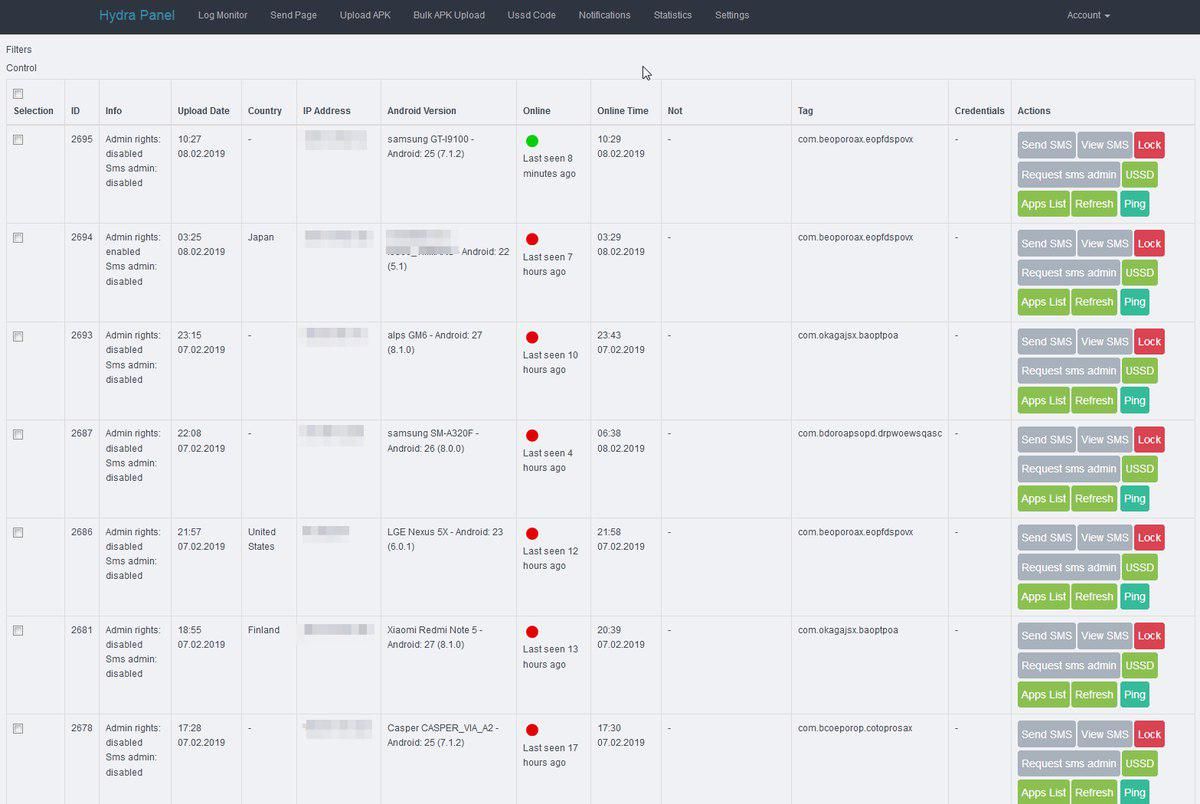Screen dimensions: 1200x804
Task: View SMS for device 2686
Action: (x=1105, y=537)
